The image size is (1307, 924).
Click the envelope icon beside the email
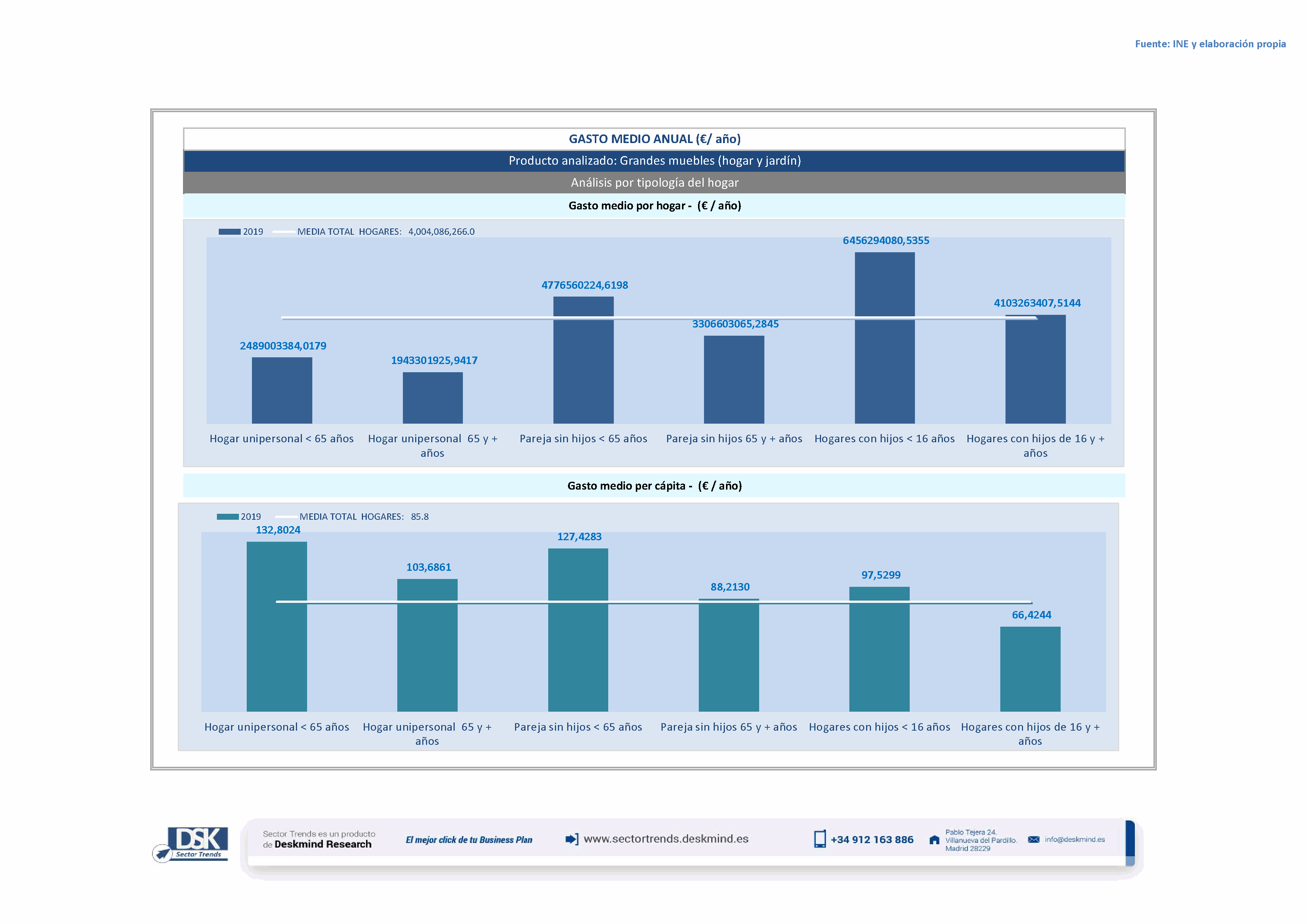1034,840
